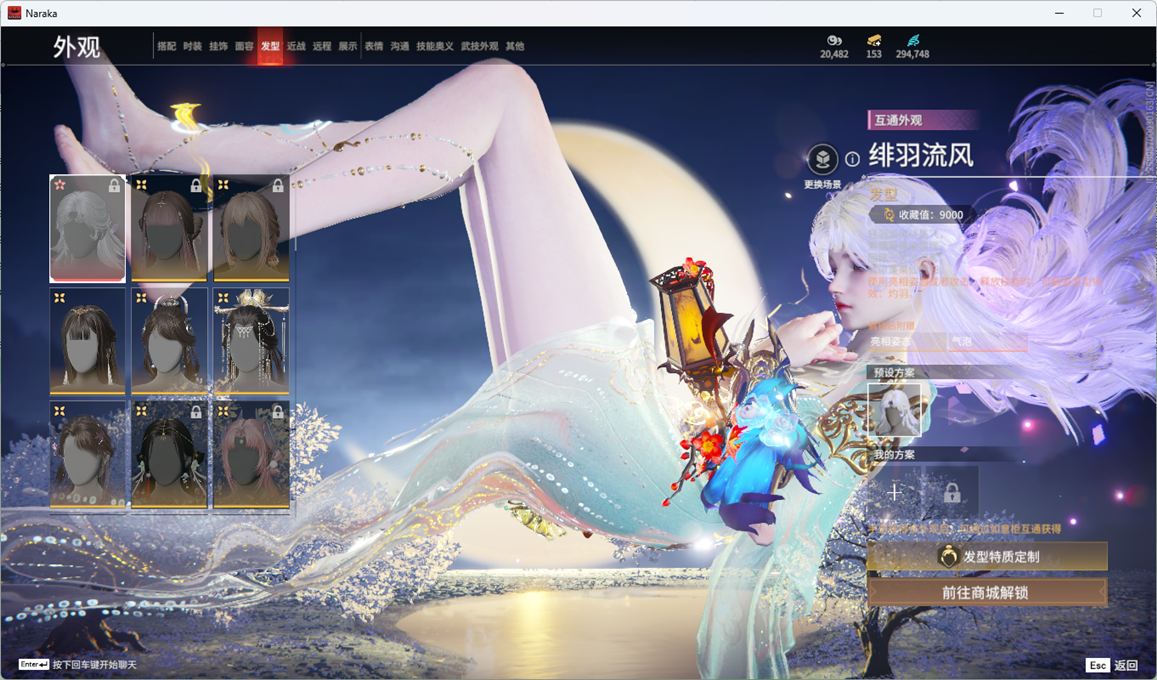Select the highlighted 发型 tab
Screen dimensions: 1157x680
point(270,46)
